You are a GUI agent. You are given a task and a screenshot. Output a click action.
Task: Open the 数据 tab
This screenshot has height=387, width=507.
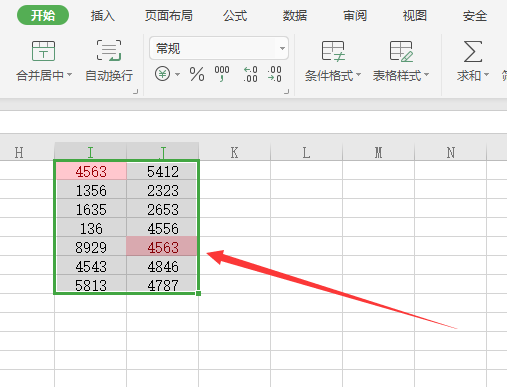[295, 16]
